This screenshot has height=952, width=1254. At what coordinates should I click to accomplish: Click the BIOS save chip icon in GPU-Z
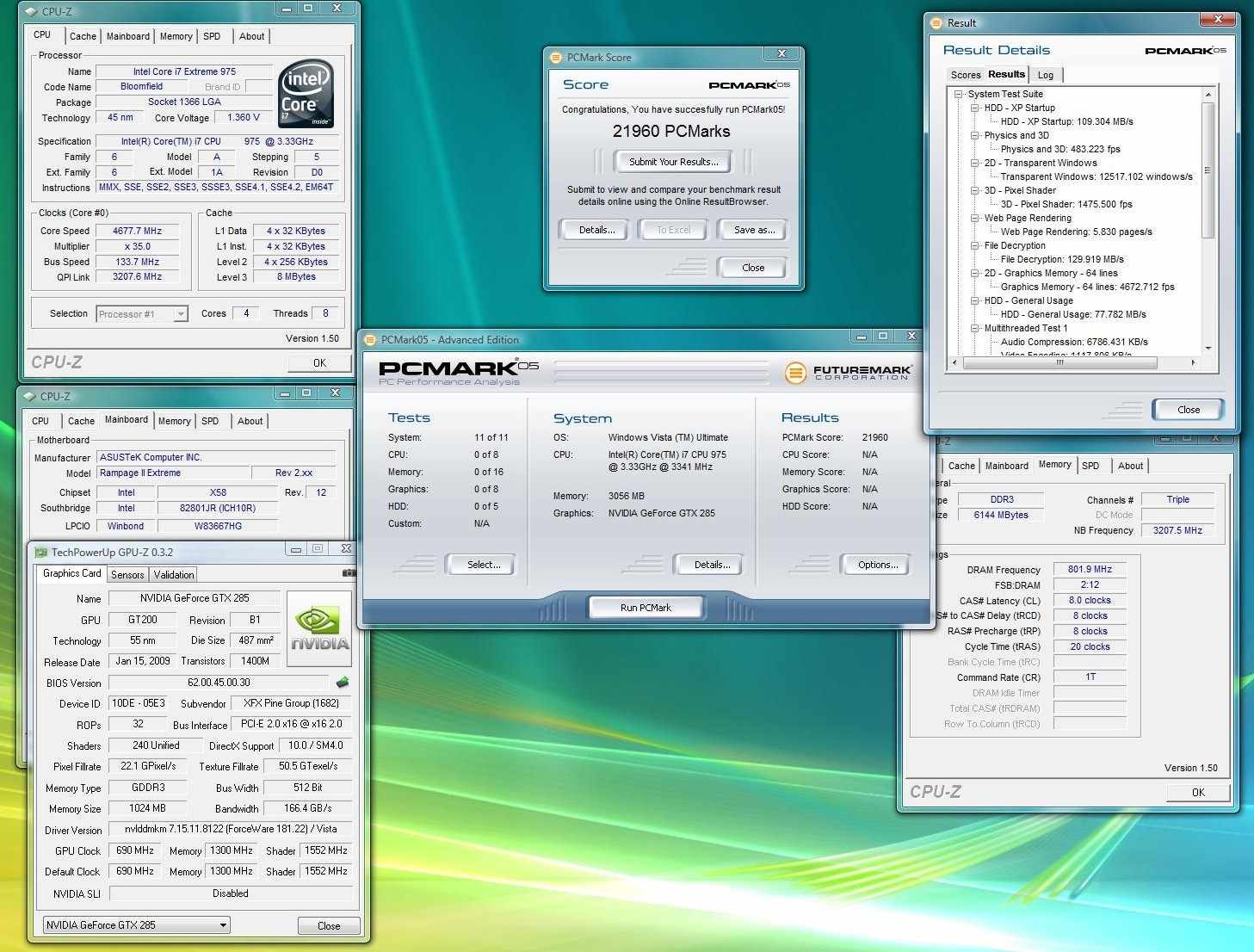[x=343, y=683]
